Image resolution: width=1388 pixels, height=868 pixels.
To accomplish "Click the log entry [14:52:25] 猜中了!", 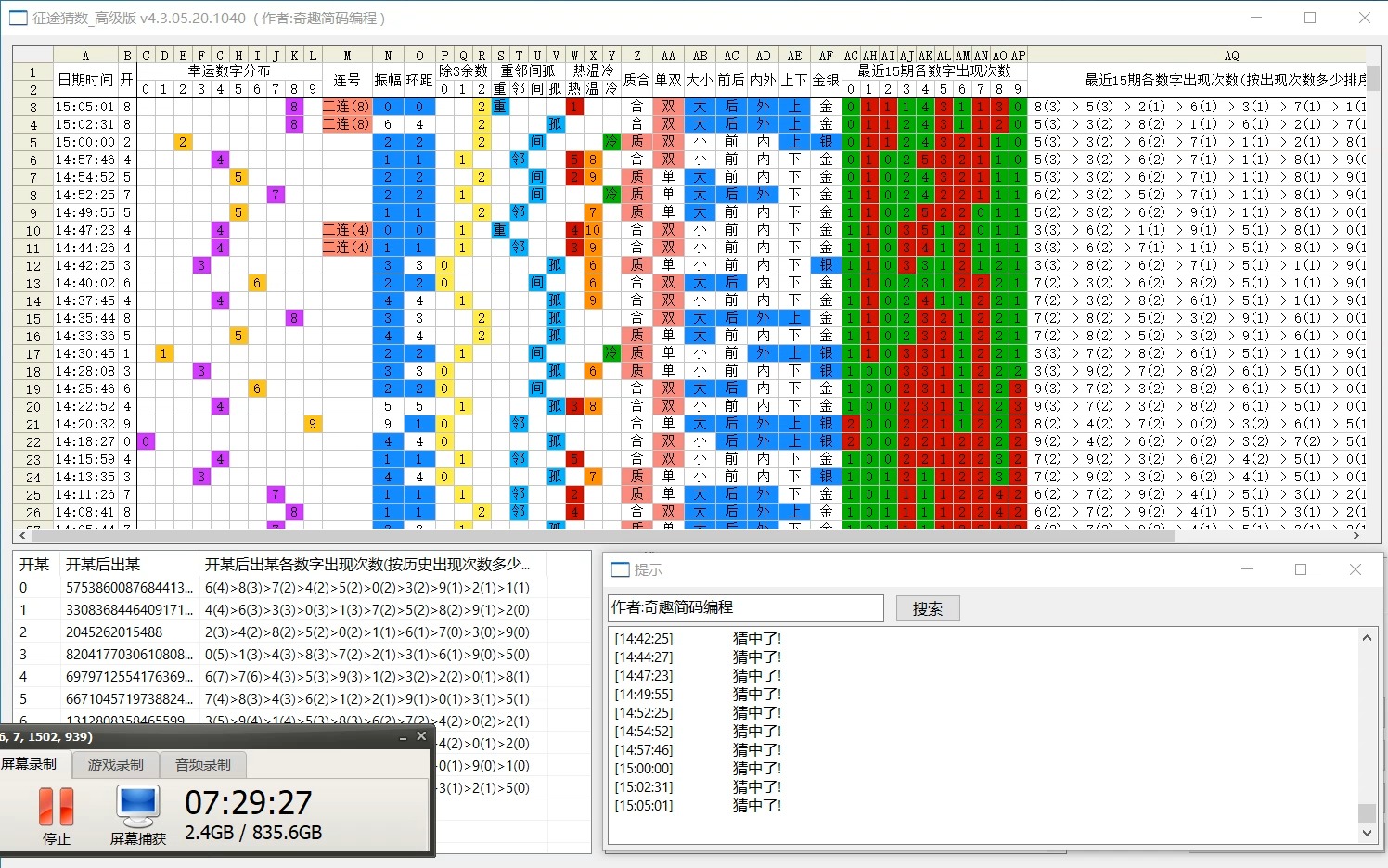I will pos(698,712).
